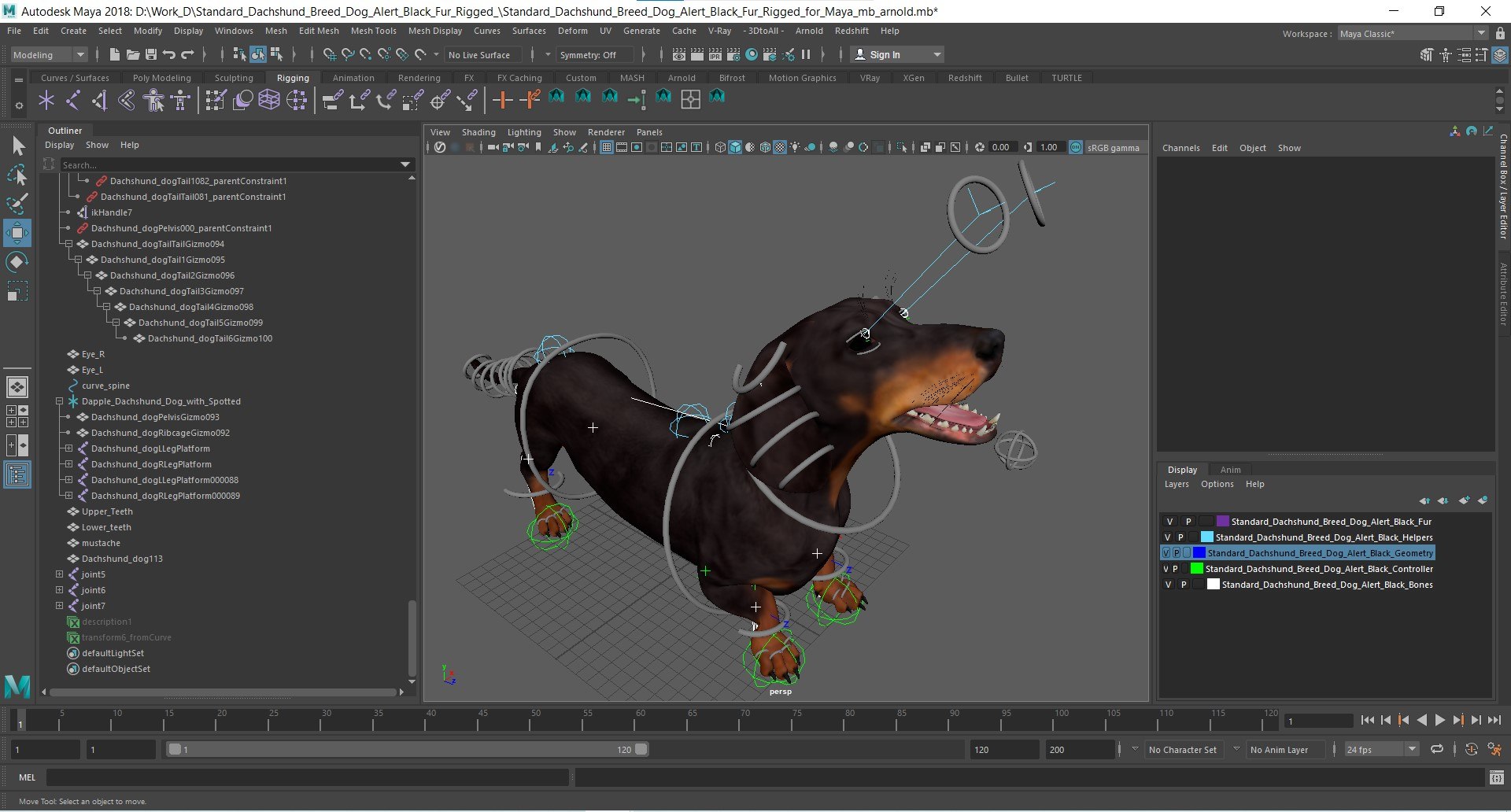Click Create new layer with selected icon
Screen dimensions: 1511x812
[1483, 500]
